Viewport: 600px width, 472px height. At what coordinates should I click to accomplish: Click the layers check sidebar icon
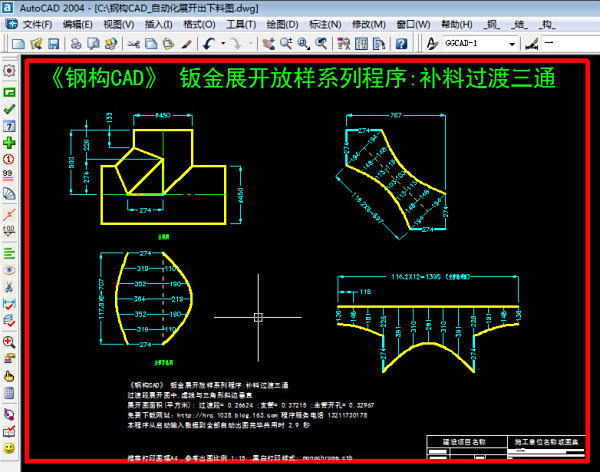[9, 321]
